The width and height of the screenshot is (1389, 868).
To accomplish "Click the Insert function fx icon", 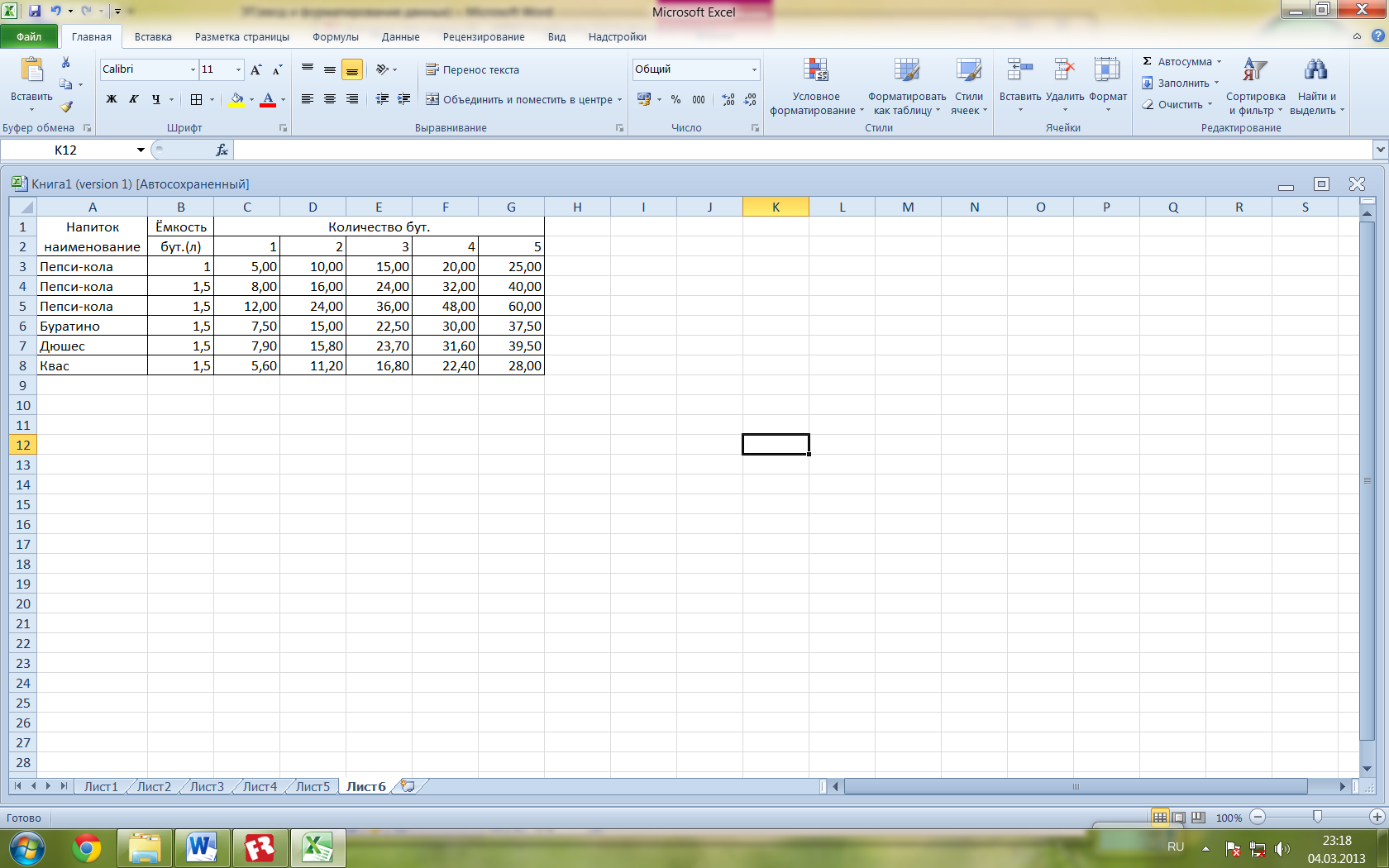I will 222,150.
